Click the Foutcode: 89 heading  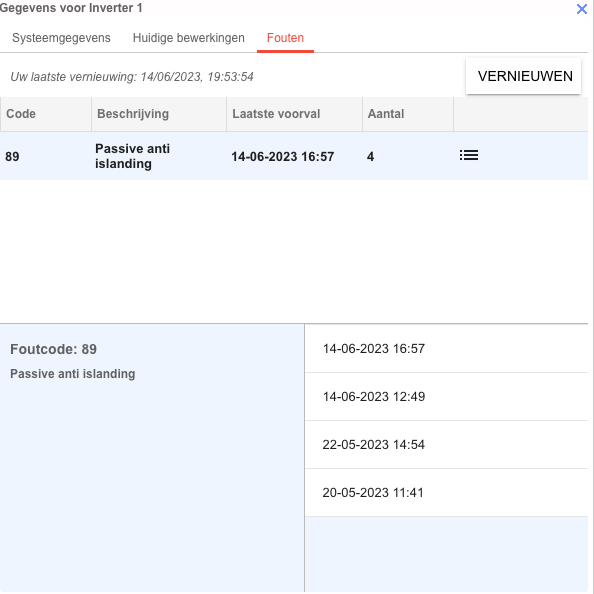pyautogui.click(x=53, y=349)
